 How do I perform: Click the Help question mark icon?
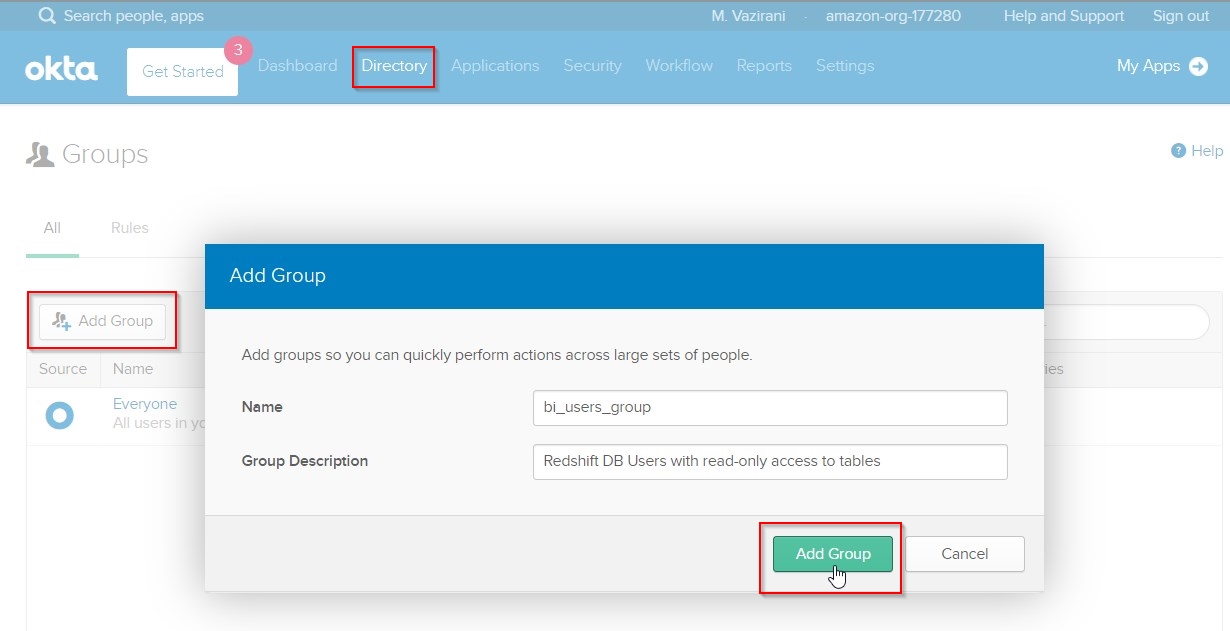1178,151
